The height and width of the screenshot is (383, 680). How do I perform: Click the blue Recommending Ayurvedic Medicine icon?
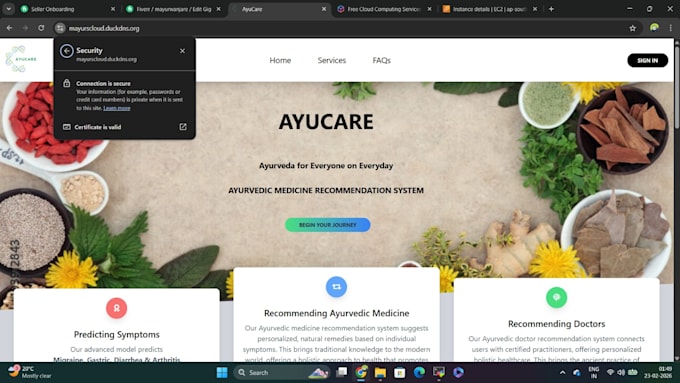pyautogui.click(x=336, y=287)
